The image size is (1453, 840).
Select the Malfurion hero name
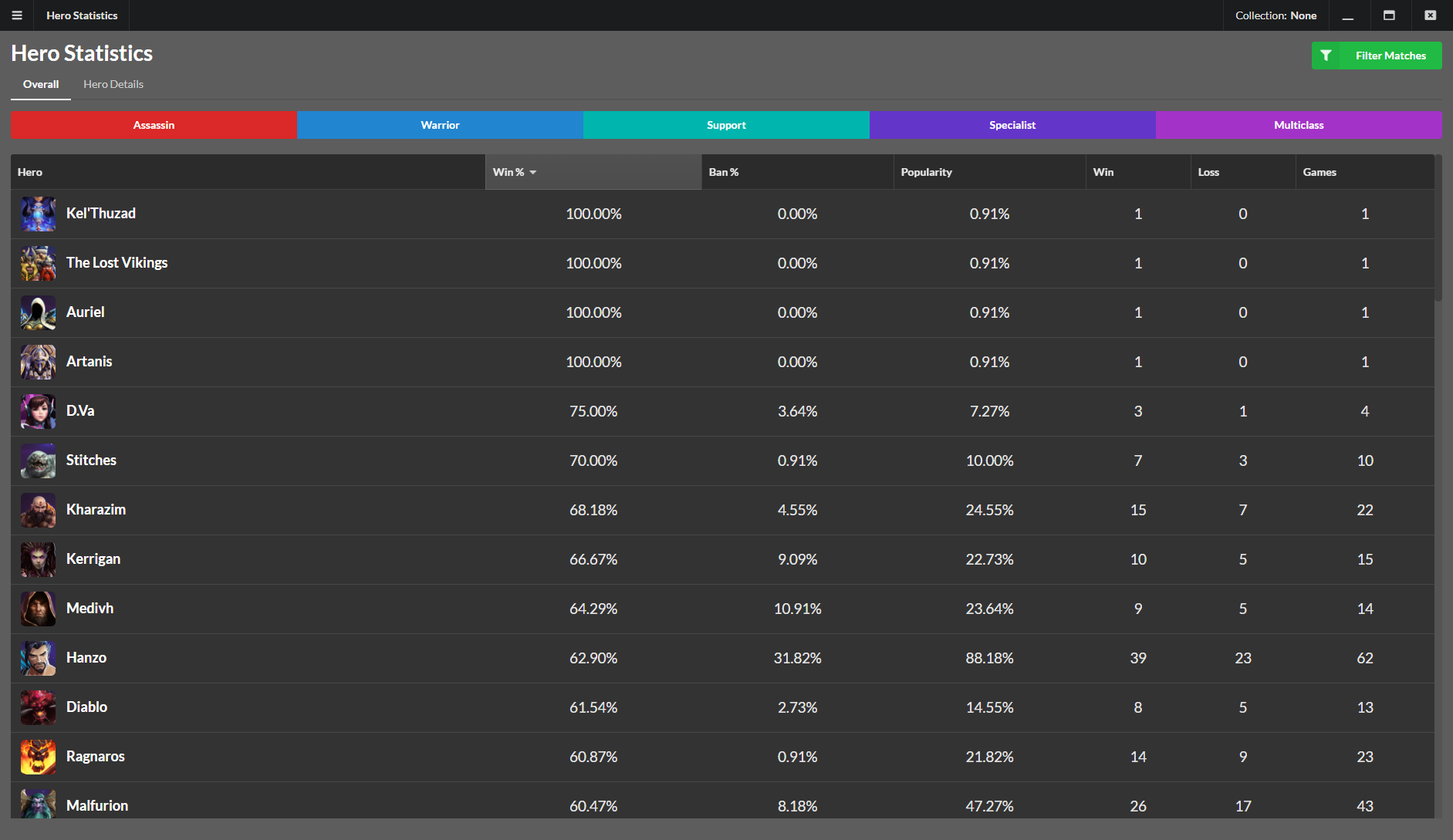(x=97, y=806)
